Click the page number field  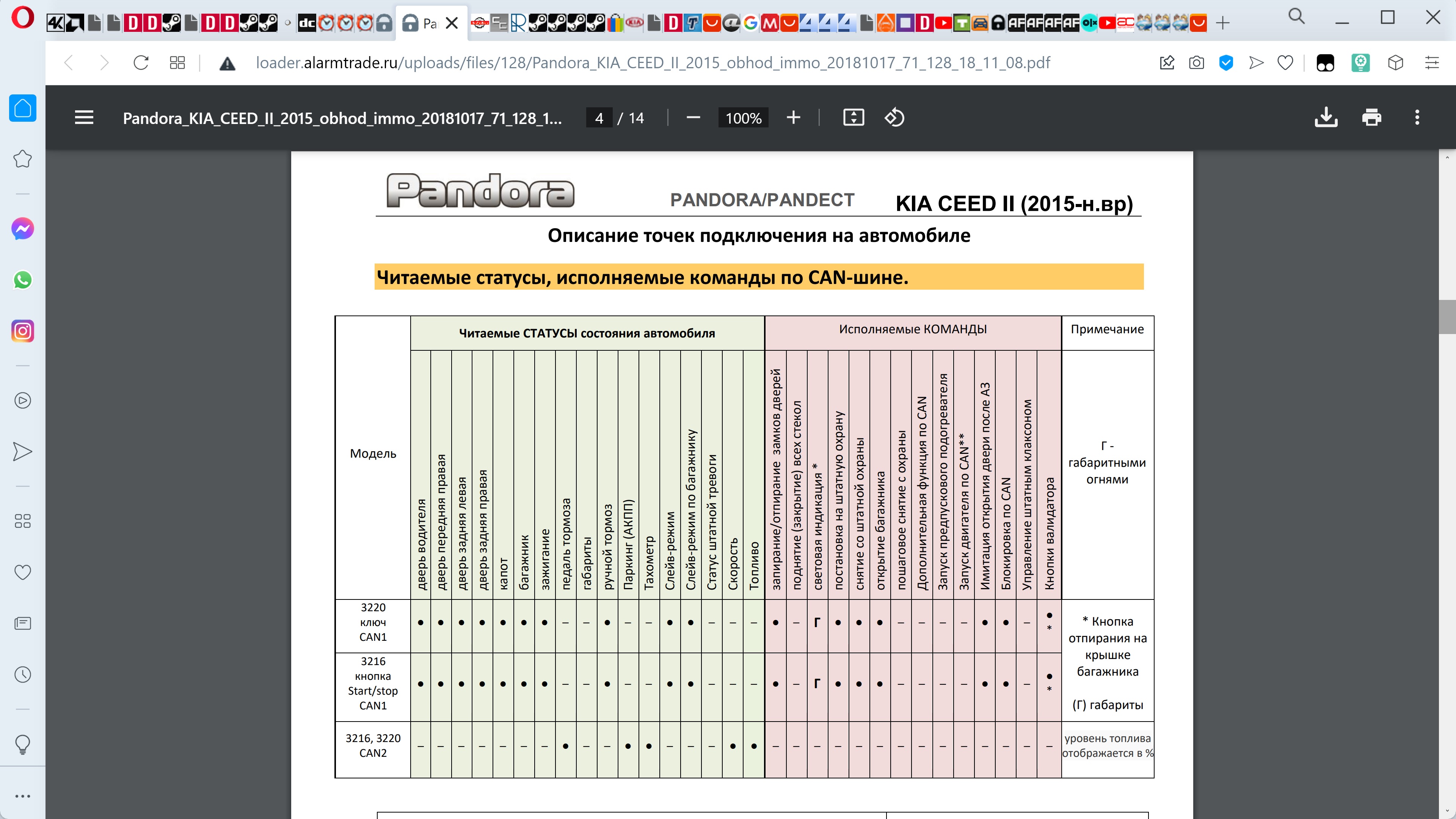tap(599, 118)
